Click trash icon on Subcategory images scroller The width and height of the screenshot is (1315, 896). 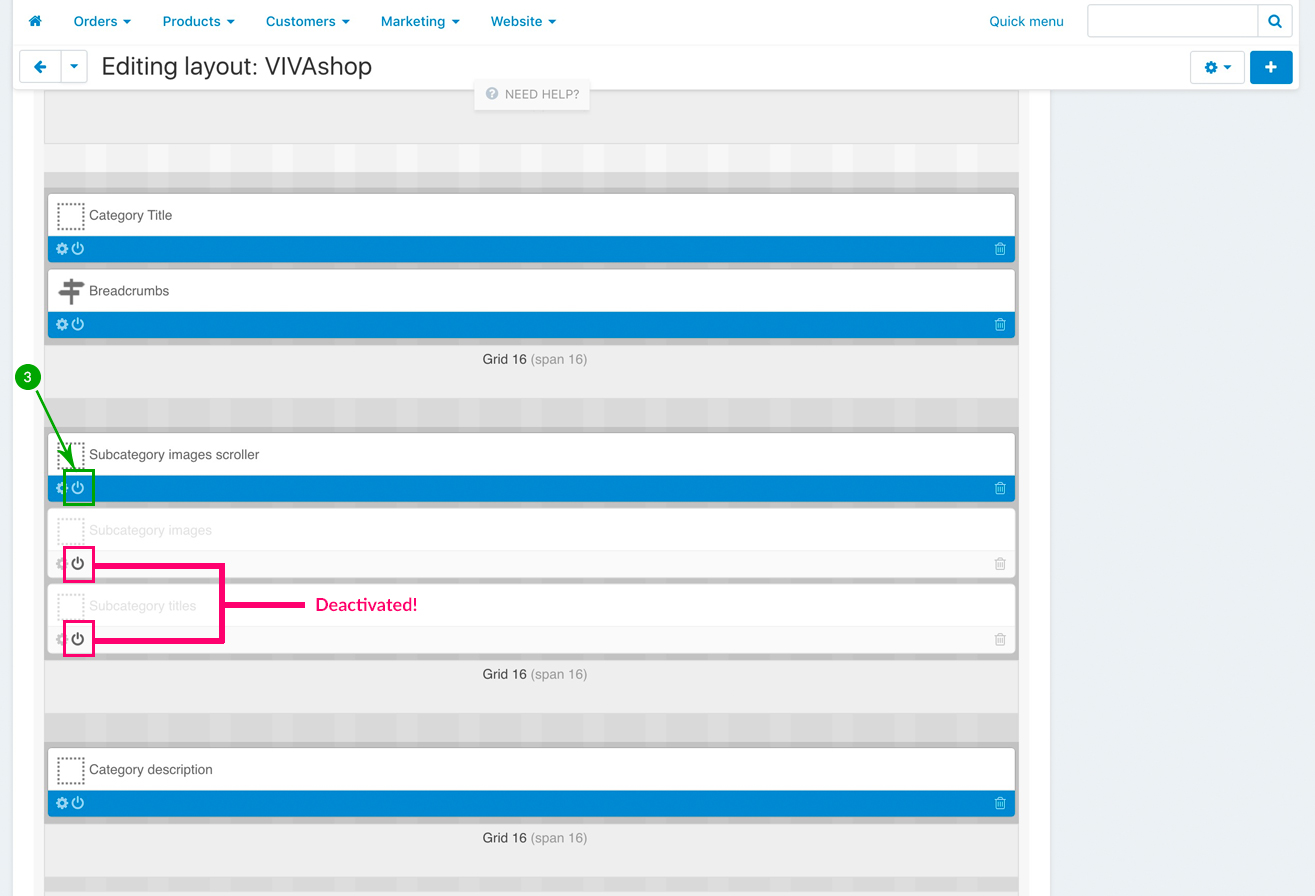click(1000, 489)
